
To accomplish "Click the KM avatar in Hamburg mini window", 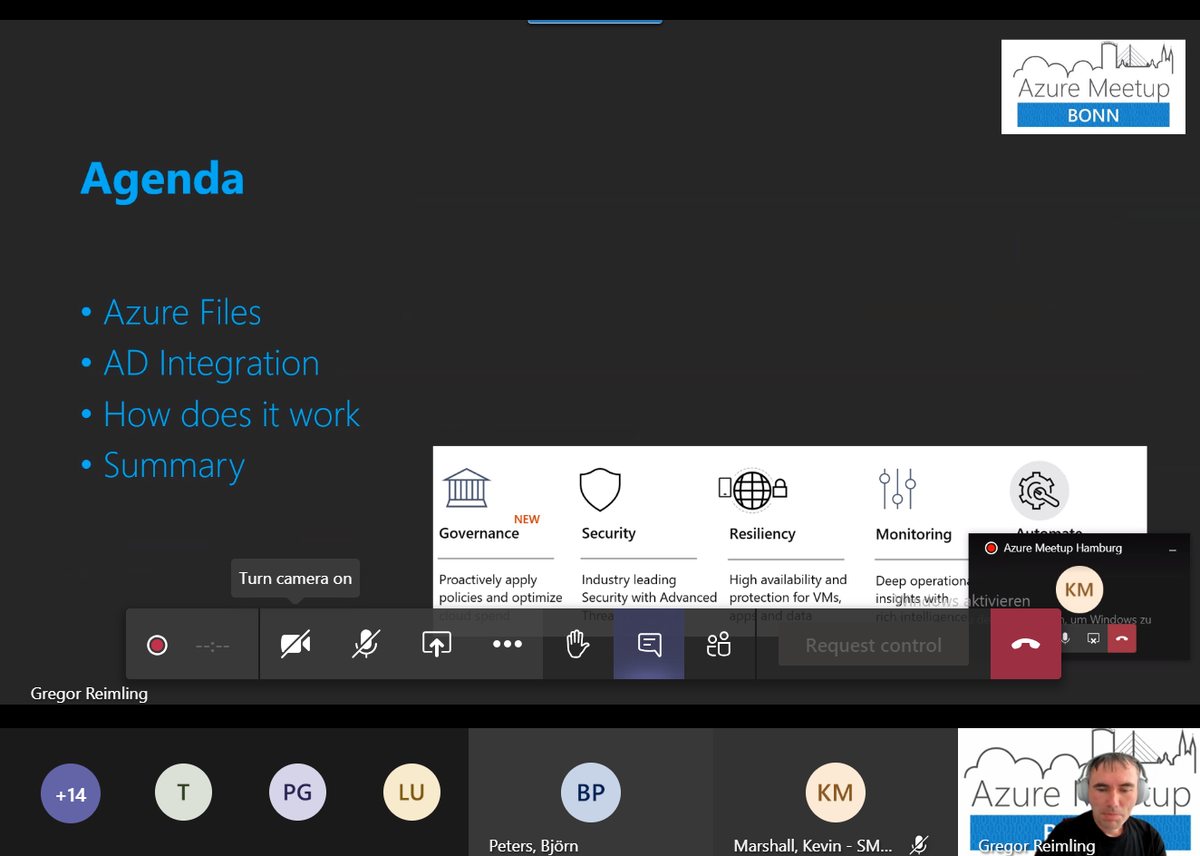I will tap(1079, 589).
